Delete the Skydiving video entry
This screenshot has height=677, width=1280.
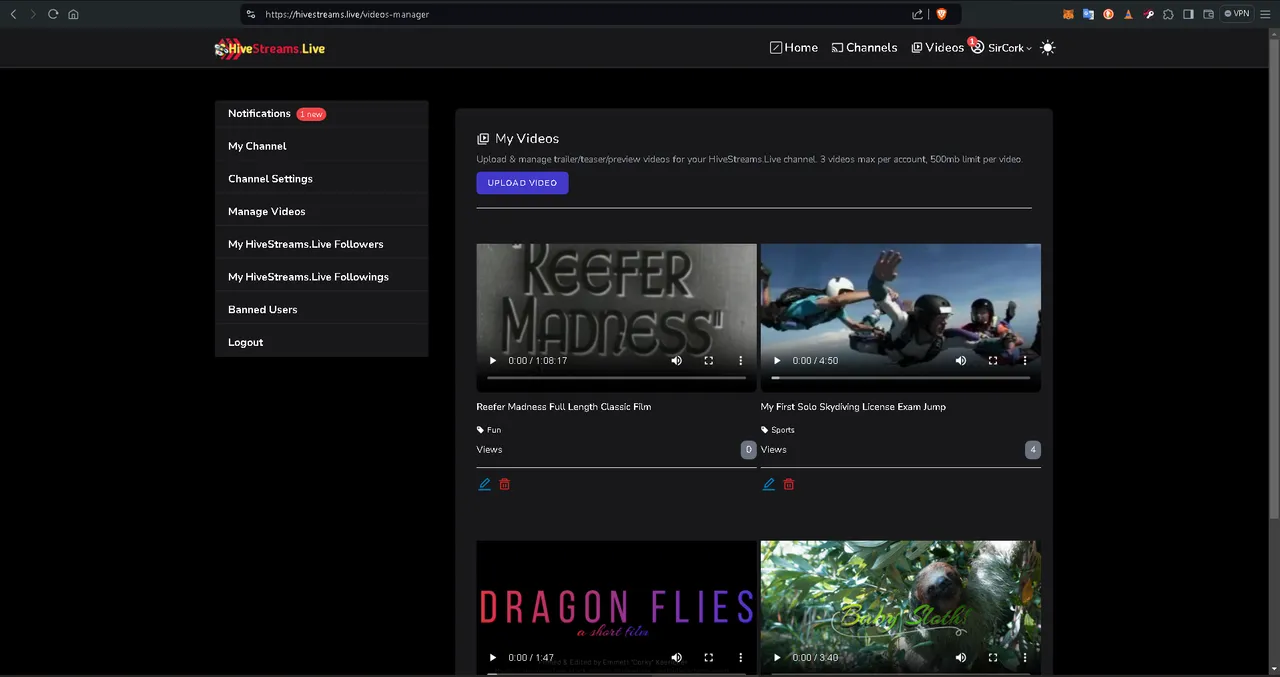pos(789,484)
